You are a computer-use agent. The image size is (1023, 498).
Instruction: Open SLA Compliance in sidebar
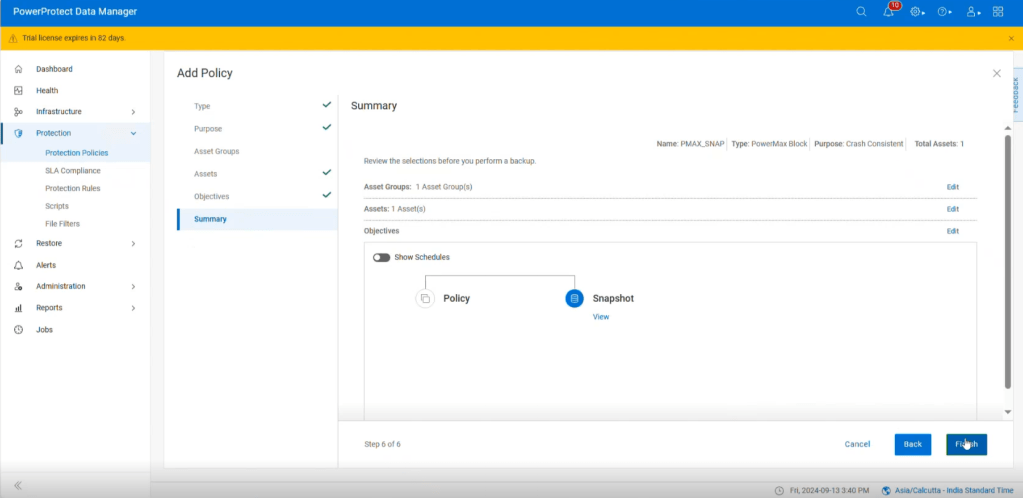click(x=72, y=171)
